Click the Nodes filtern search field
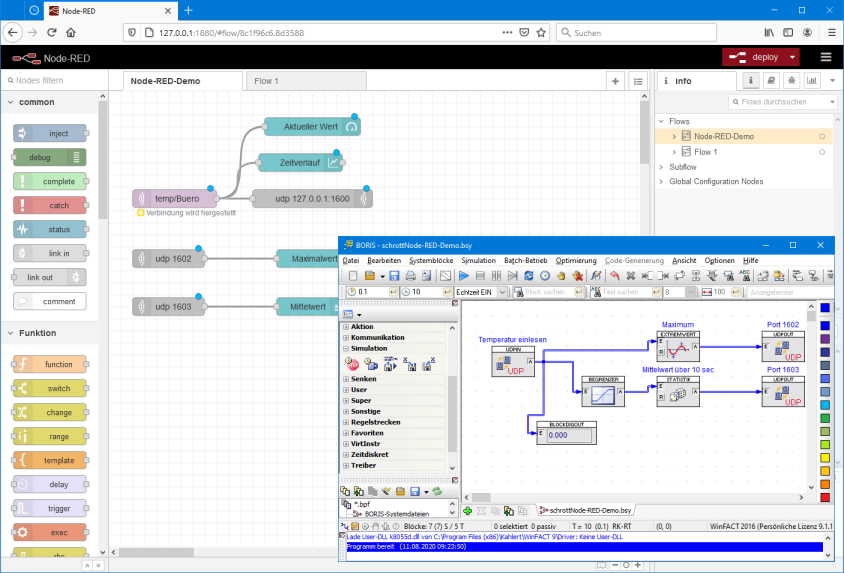The width and height of the screenshot is (844, 573). pyautogui.click(x=54, y=81)
